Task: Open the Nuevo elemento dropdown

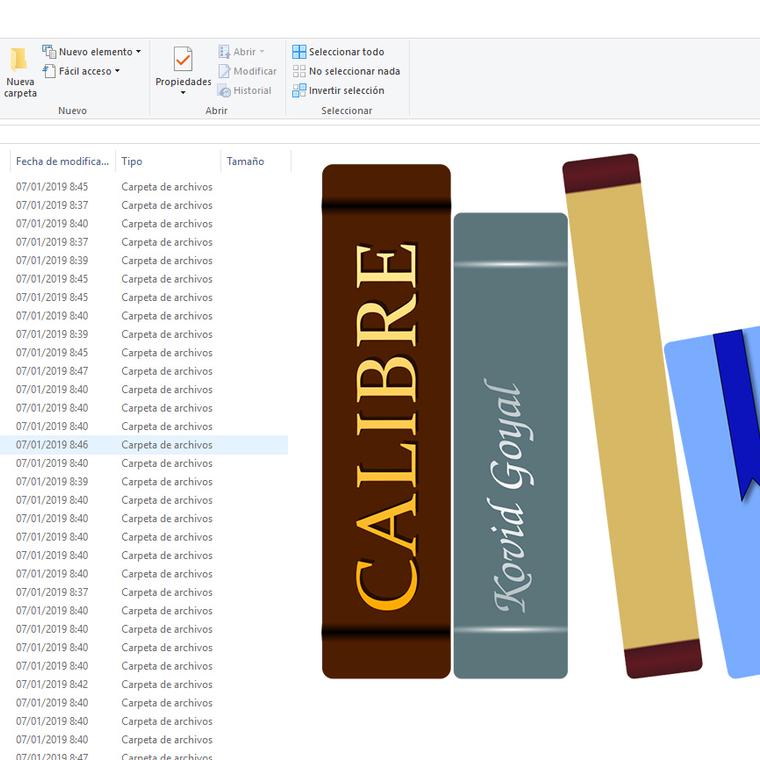Action: [x=138, y=52]
